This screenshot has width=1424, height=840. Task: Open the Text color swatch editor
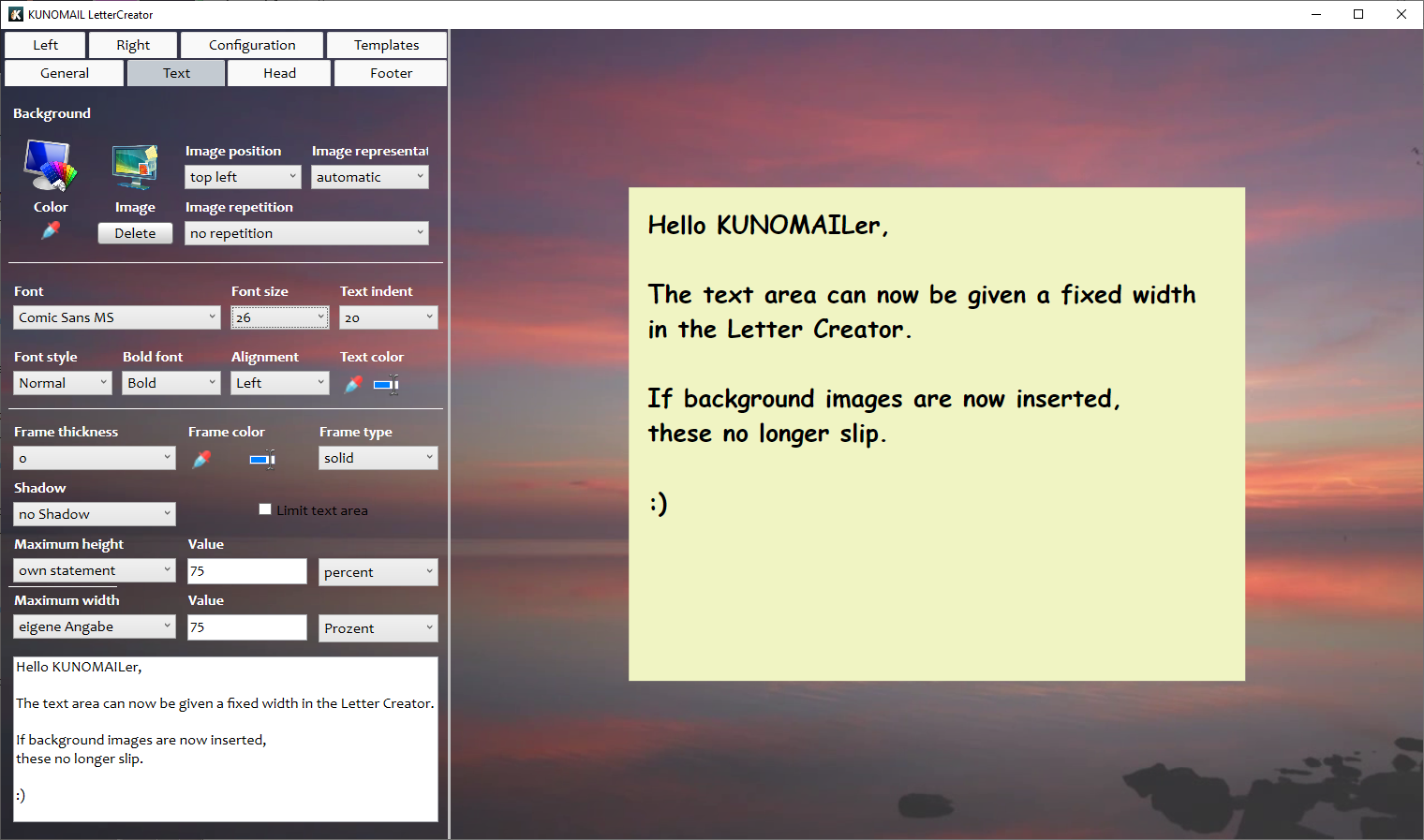[x=386, y=384]
